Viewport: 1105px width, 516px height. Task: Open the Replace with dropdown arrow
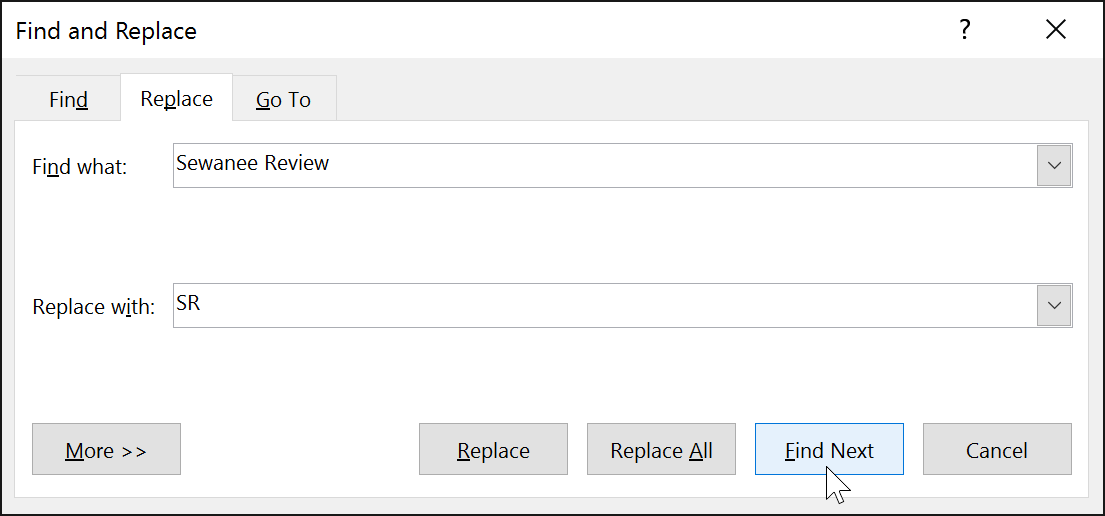point(1054,305)
